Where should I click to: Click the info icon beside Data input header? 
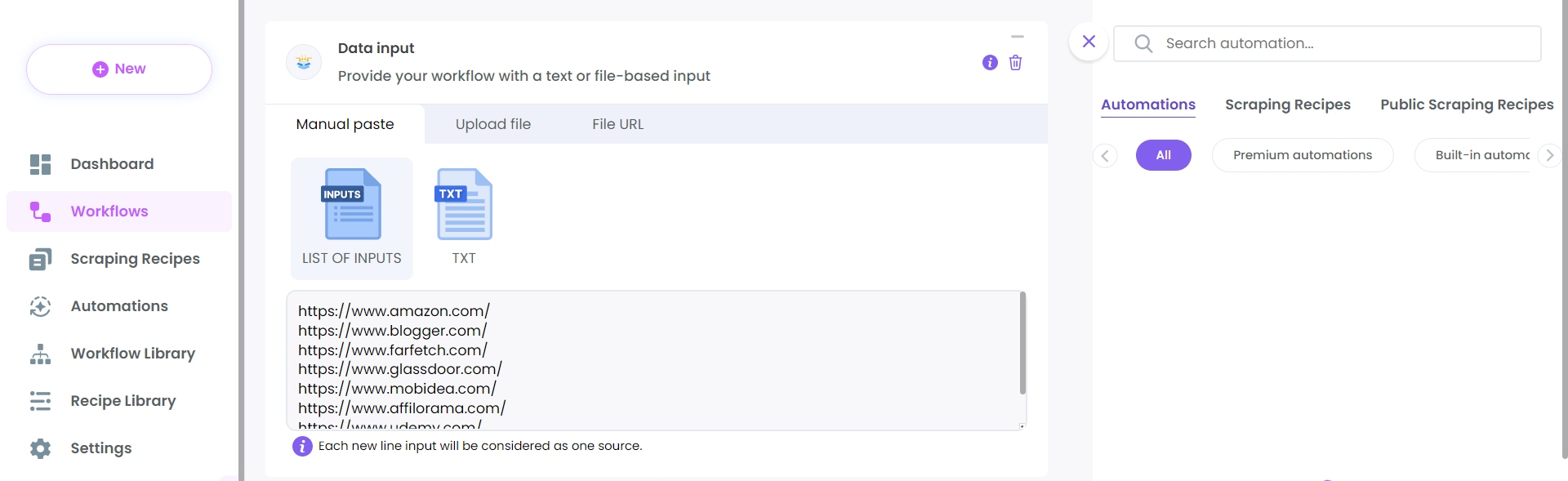point(990,63)
